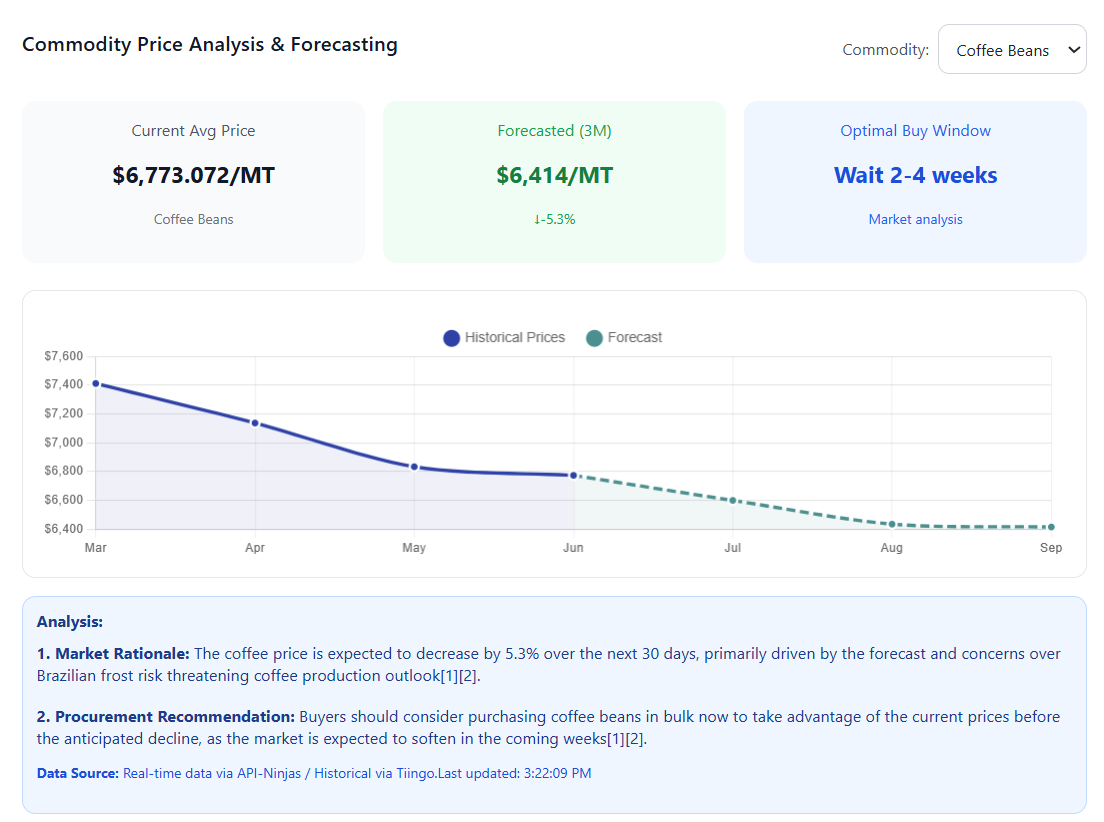Open the Commodity selection dropdown
Screen dimensions: 1104x822
click(1012, 49)
